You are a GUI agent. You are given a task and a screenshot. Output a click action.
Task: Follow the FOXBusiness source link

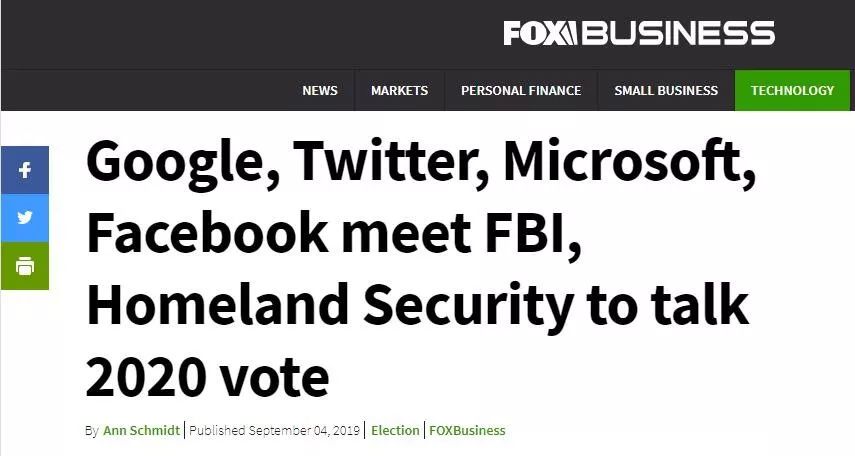coord(468,430)
